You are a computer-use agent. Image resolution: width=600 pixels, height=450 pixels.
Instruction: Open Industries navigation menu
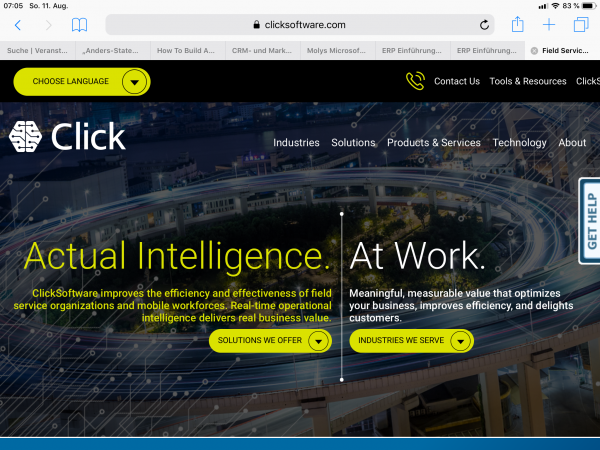coord(296,142)
